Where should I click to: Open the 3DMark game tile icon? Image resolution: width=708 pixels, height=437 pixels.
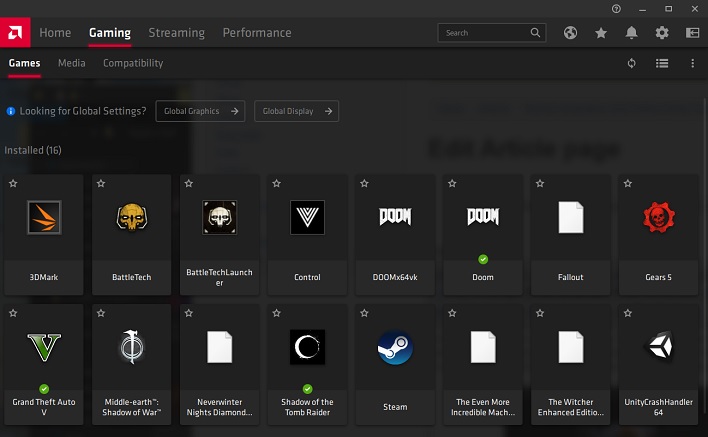[x=44, y=217]
